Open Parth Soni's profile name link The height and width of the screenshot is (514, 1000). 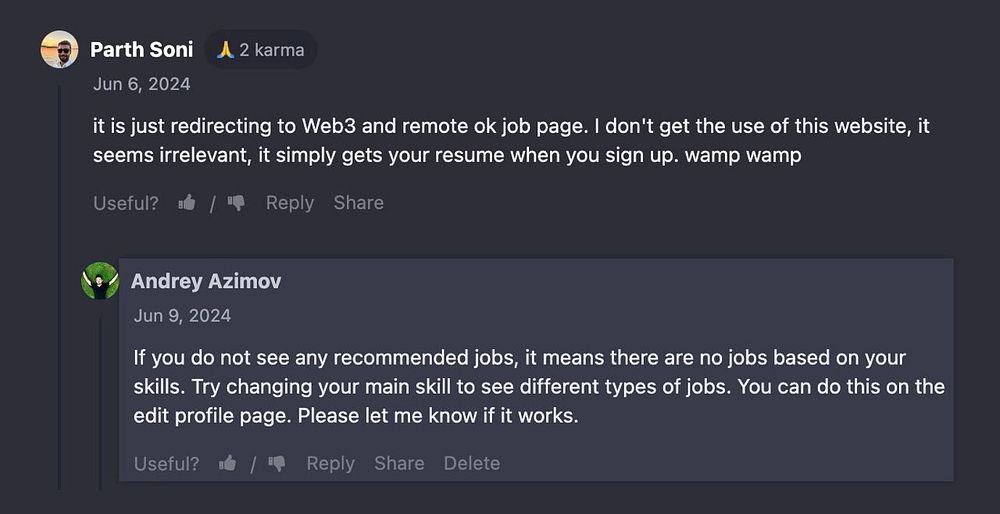point(141,49)
